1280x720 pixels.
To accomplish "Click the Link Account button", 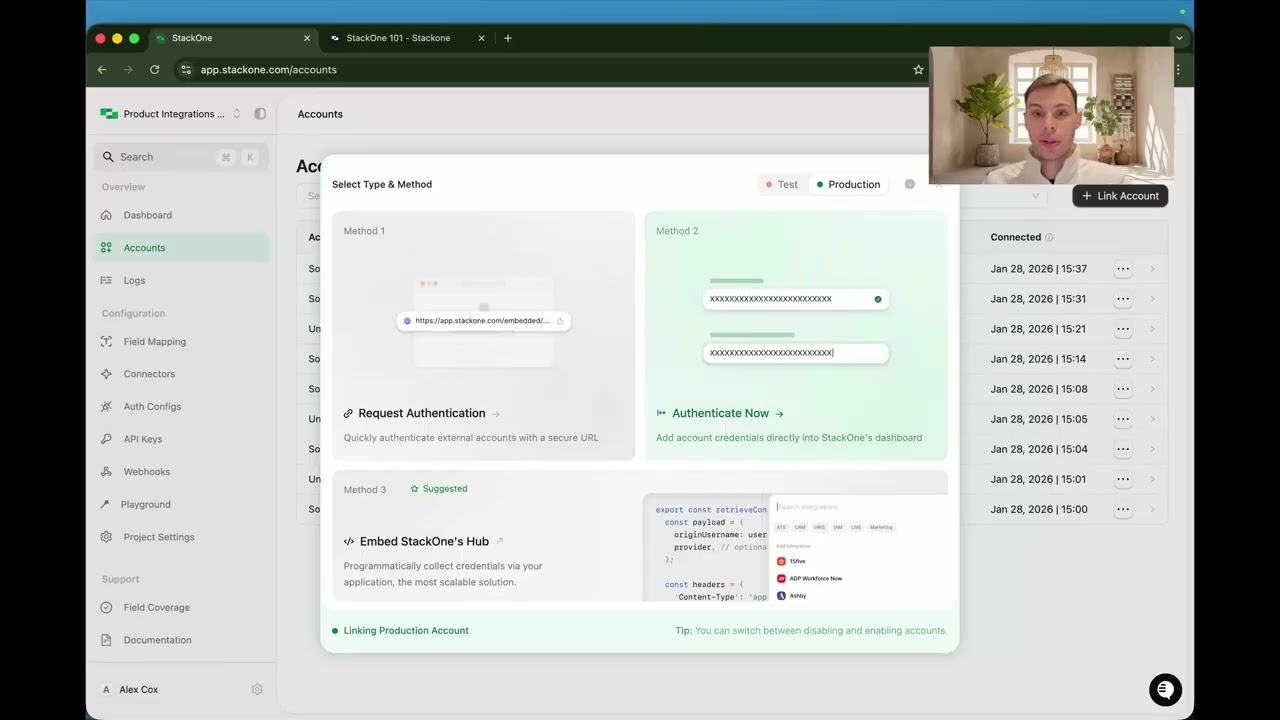I will [x=1120, y=196].
